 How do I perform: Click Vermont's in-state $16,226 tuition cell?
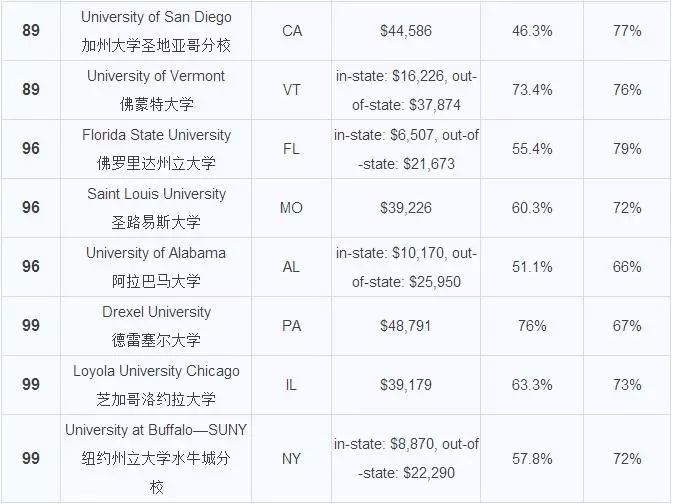click(x=406, y=90)
